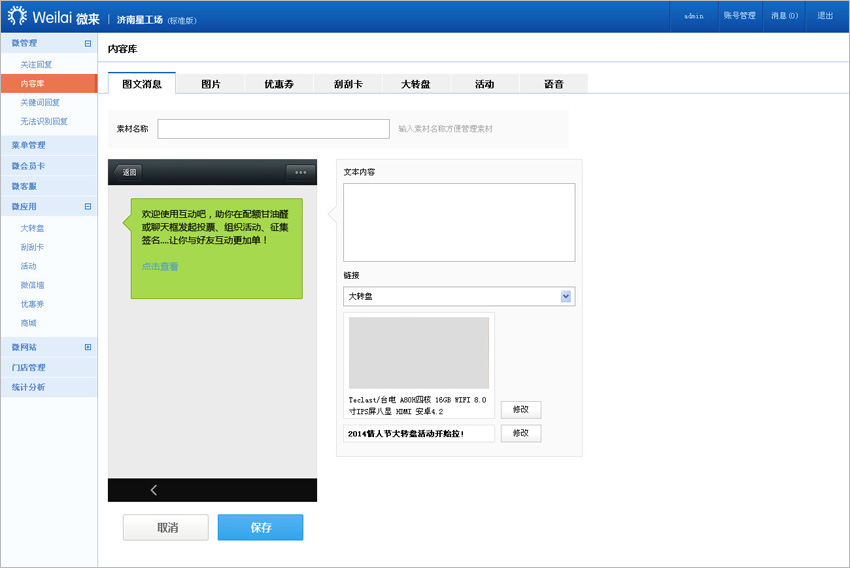
Task: Click into the 文本内容 text area
Action: pos(458,222)
